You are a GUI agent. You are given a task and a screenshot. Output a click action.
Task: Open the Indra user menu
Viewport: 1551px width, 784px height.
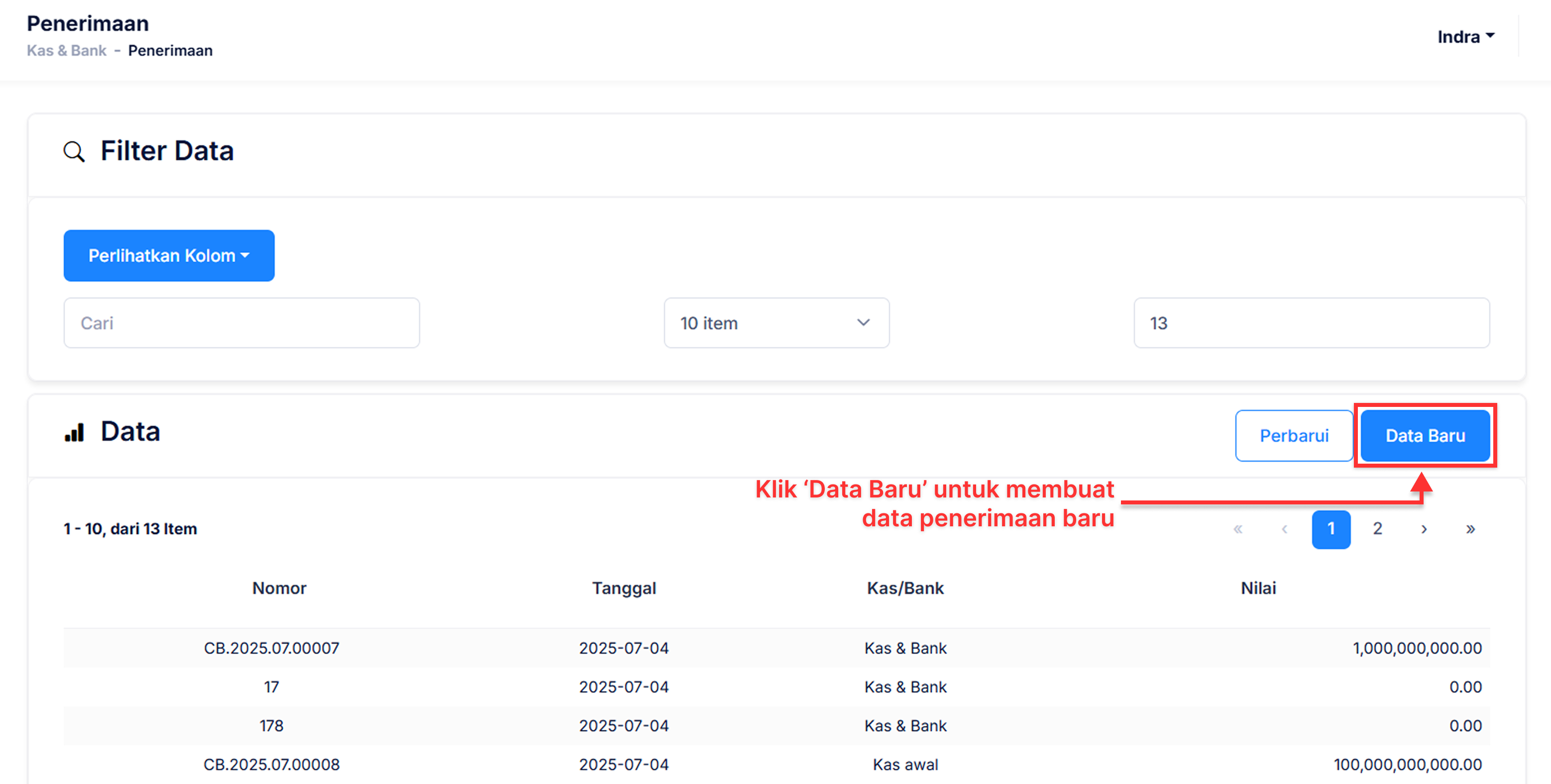(x=1465, y=37)
